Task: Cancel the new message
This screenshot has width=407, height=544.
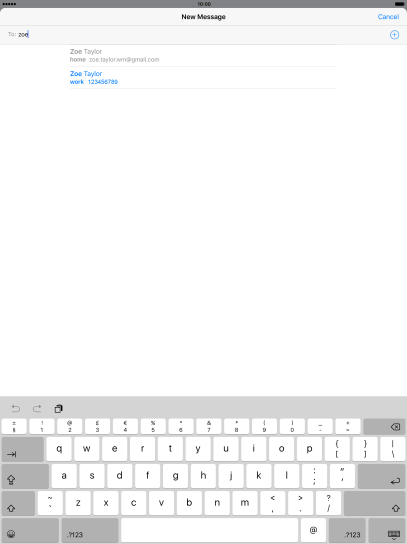Action: 388,17
